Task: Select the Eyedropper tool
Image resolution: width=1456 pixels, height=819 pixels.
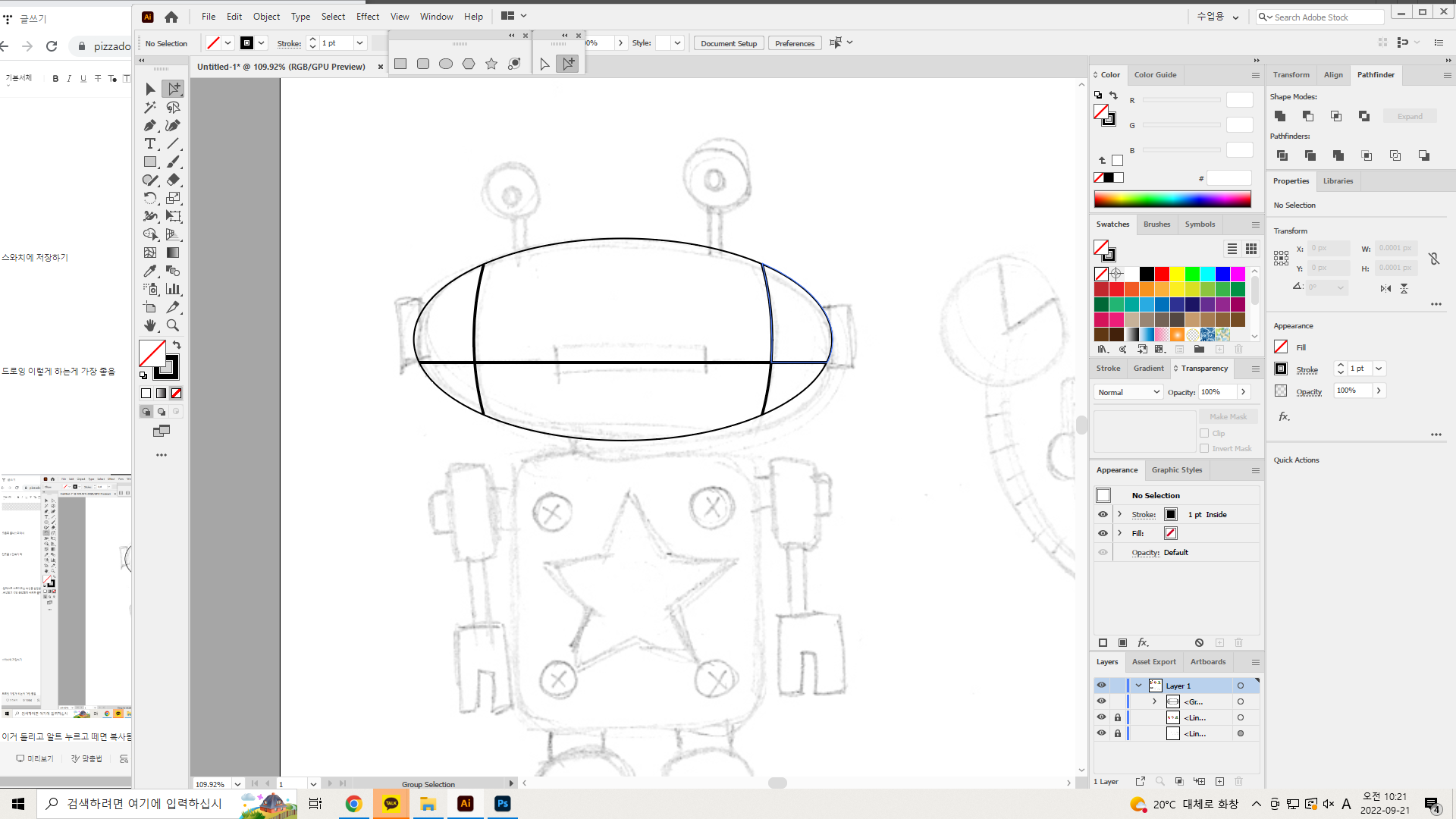Action: [x=150, y=271]
